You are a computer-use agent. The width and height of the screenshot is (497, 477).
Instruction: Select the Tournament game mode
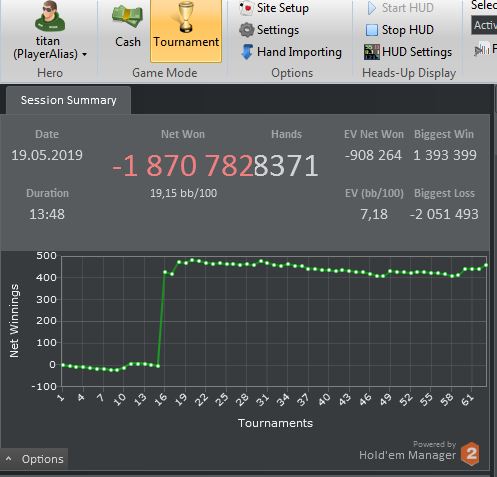click(x=186, y=30)
